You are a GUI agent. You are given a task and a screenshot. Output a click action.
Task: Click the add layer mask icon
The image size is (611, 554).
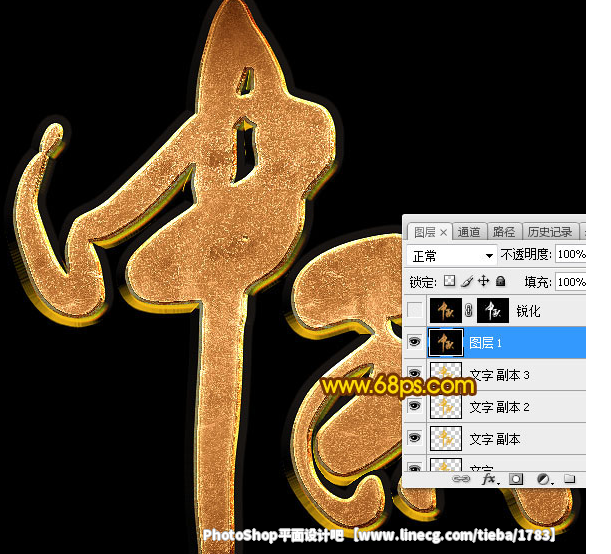coord(517,479)
